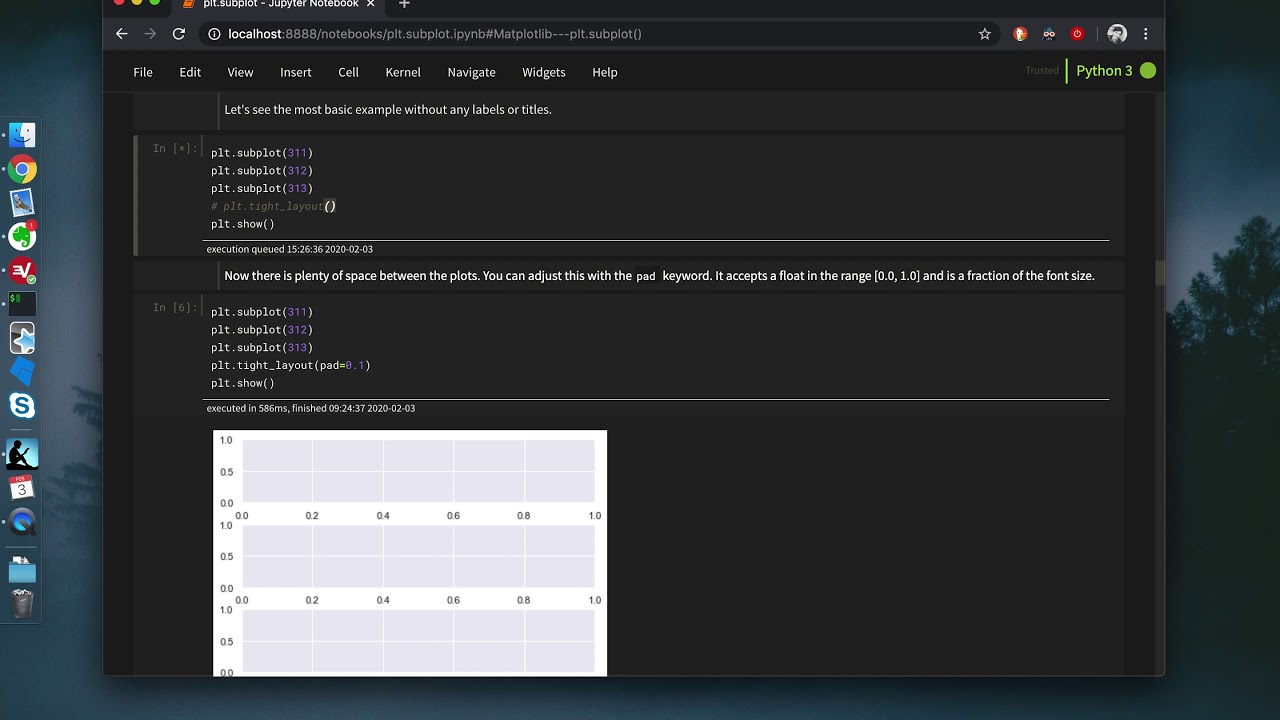Toggle the Trusted notebook indicator
The image size is (1280, 720).
[x=1042, y=71]
